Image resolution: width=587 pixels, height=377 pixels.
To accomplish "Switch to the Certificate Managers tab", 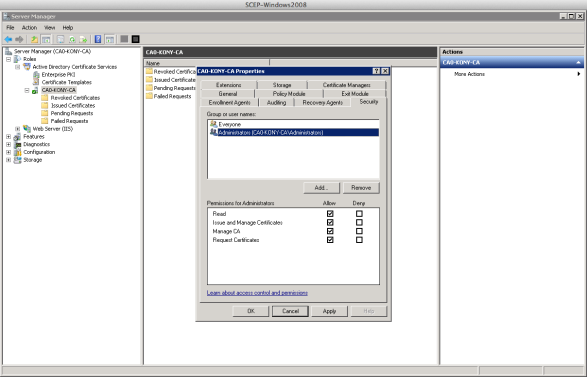I will (x=347, y=85).
